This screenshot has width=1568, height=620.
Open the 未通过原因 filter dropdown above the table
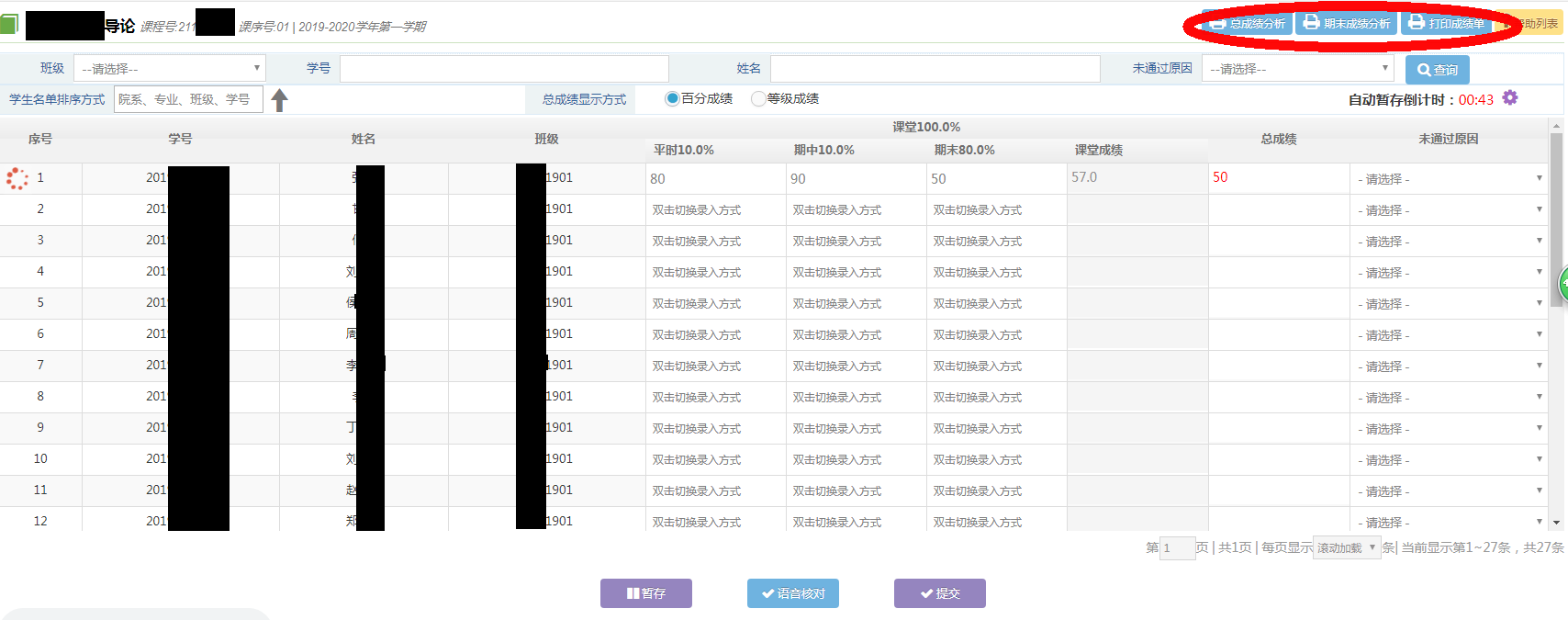click(1297, 69)
